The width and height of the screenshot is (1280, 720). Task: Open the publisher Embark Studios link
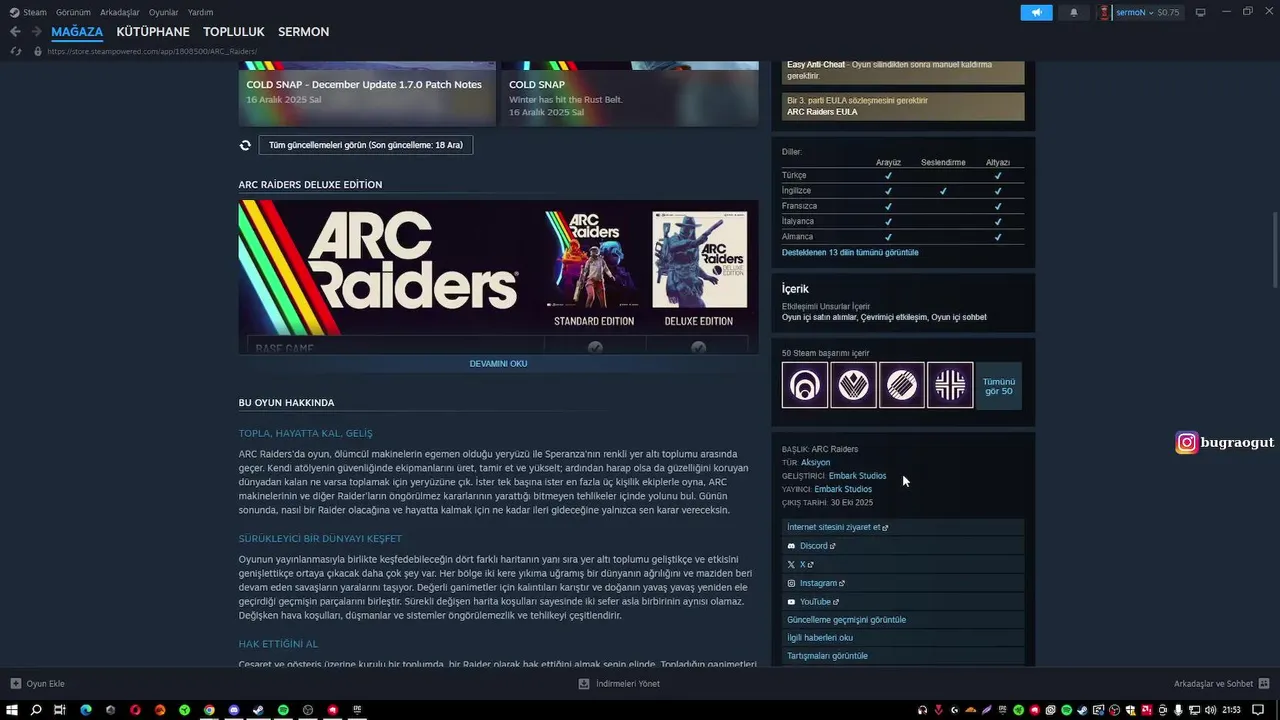pos(843,489)
